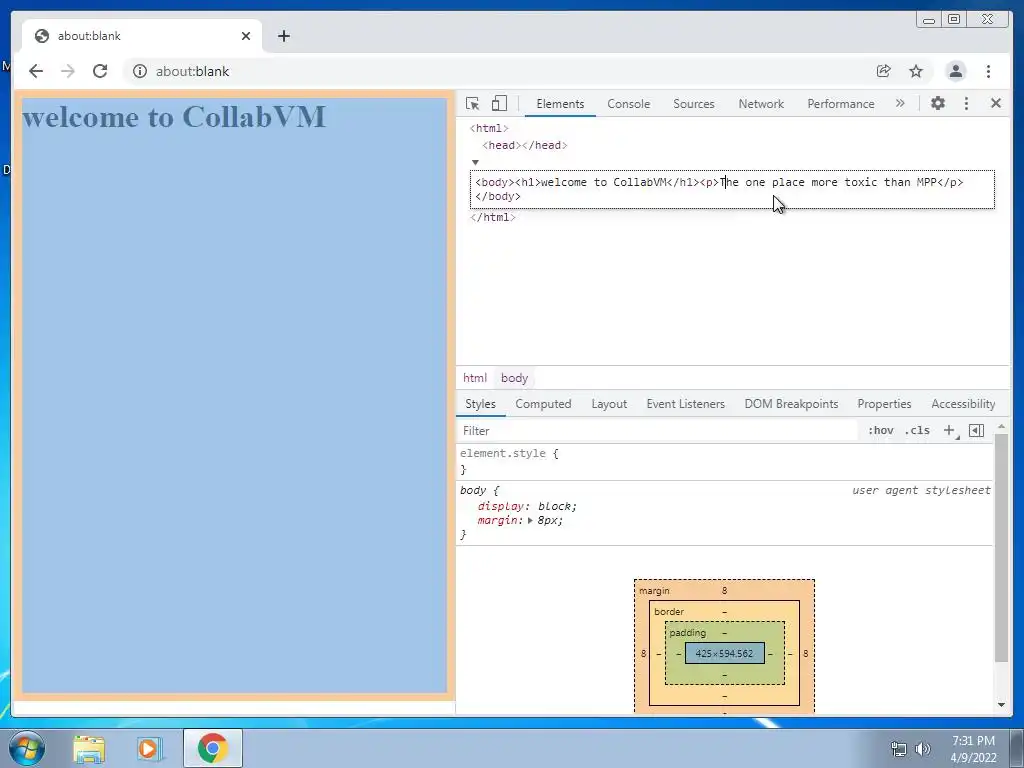Image resolution: width=1024 pixels, height=768 pixels.
Task: Click the volume speaker tray icon
Action: [x=923, y=749]
